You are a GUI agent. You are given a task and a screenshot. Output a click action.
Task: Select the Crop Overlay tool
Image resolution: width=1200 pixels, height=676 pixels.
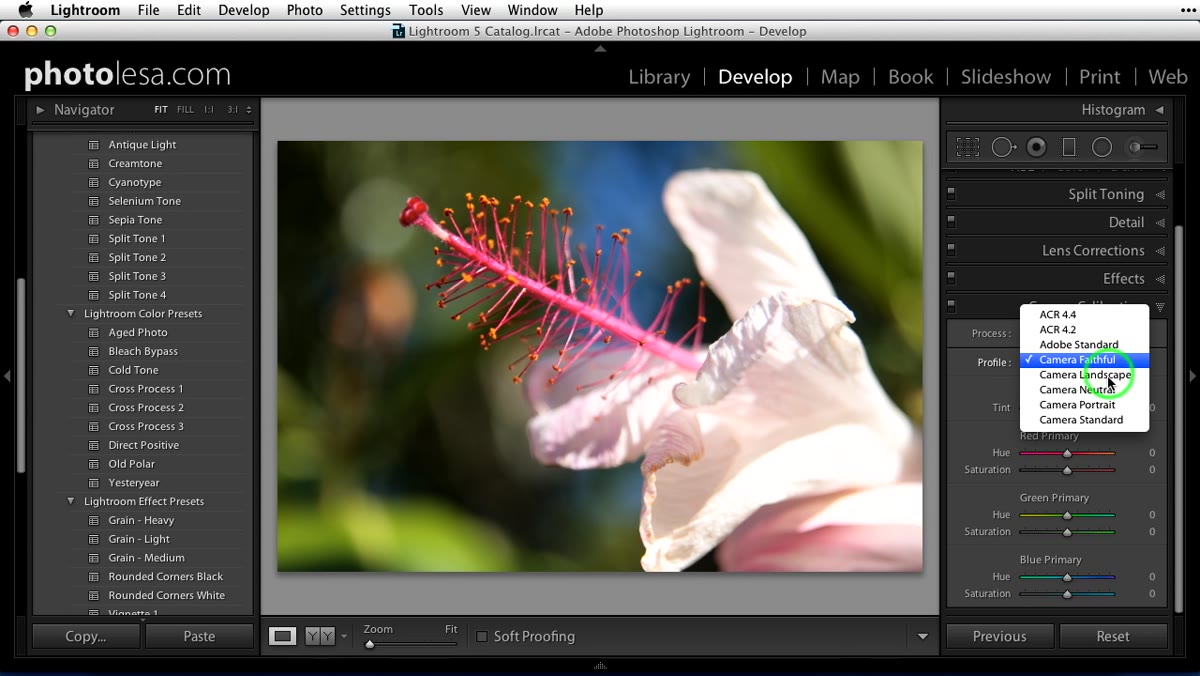coord(967,147)
